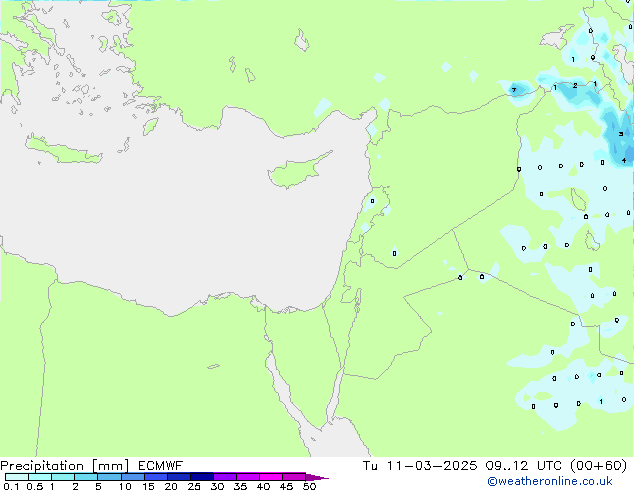Screen dimensions: 634x490
Task: Click the island of Crete on map
Action: click(63, 150)
